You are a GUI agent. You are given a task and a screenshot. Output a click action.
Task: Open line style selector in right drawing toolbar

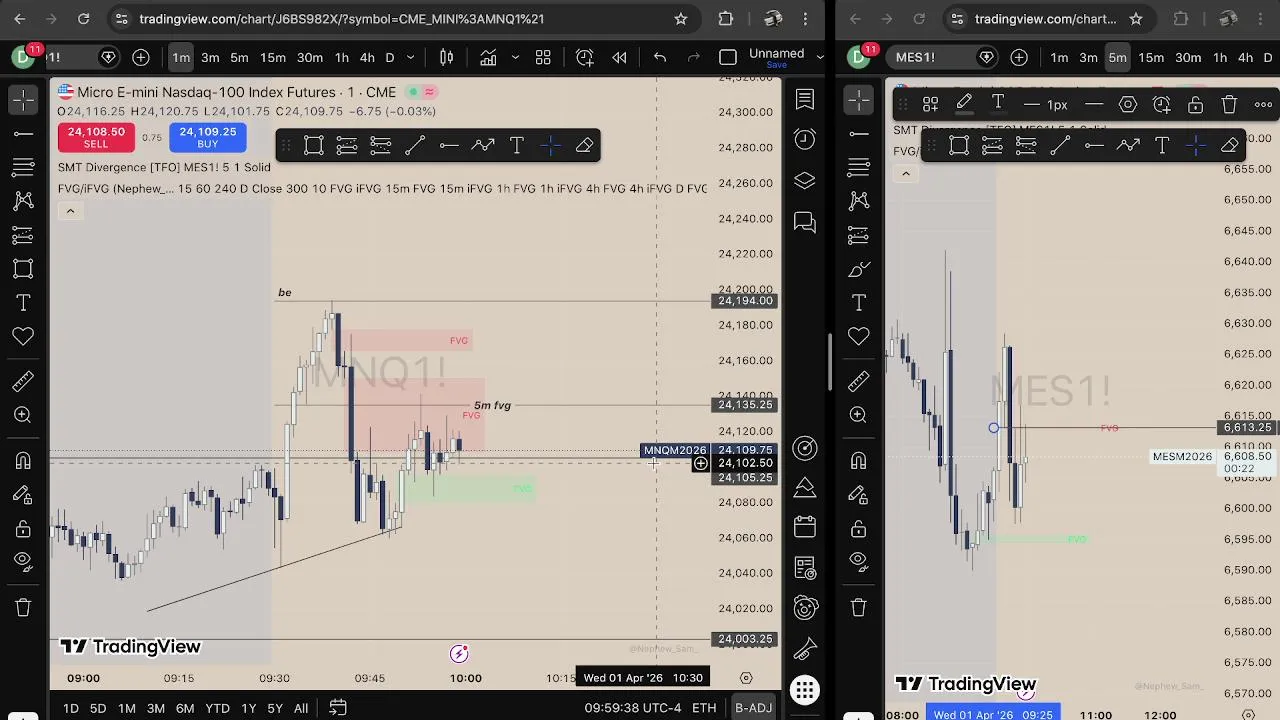pos(1094,104)
